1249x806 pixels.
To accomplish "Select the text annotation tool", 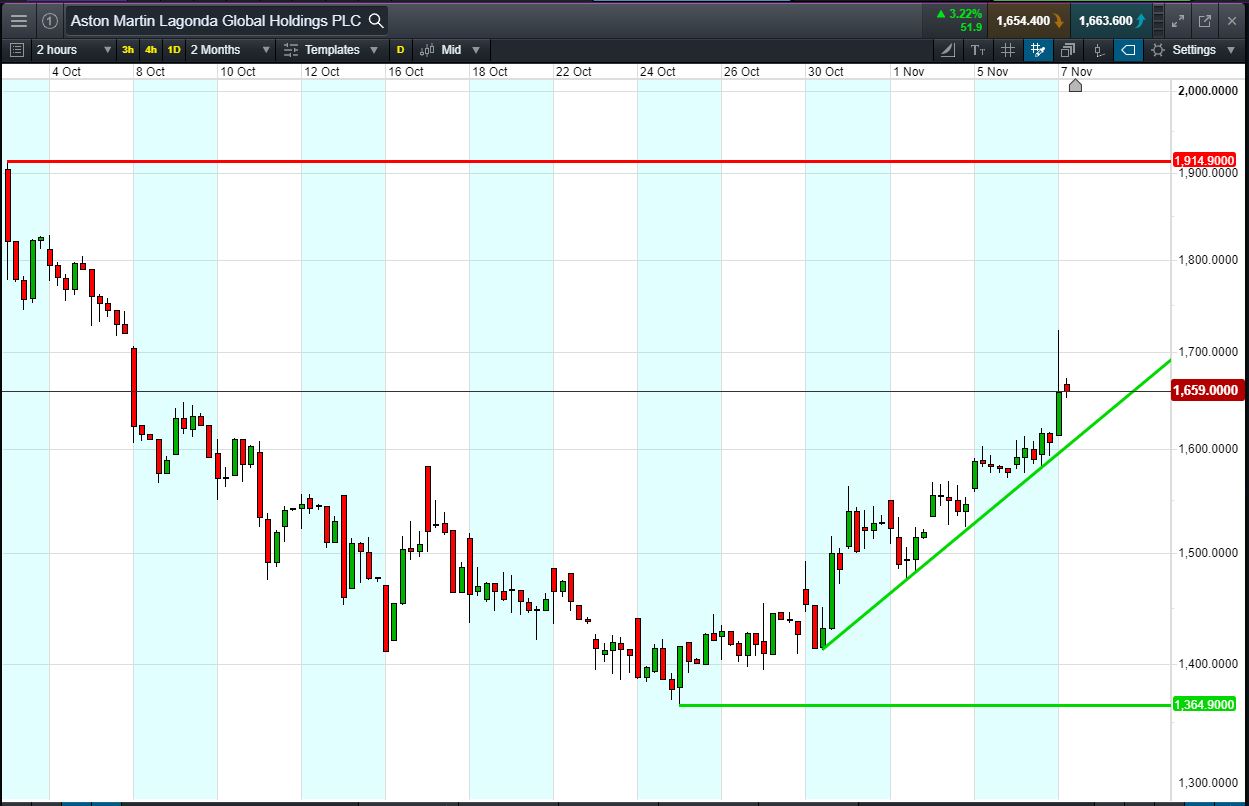I will [x=977, y=49].
